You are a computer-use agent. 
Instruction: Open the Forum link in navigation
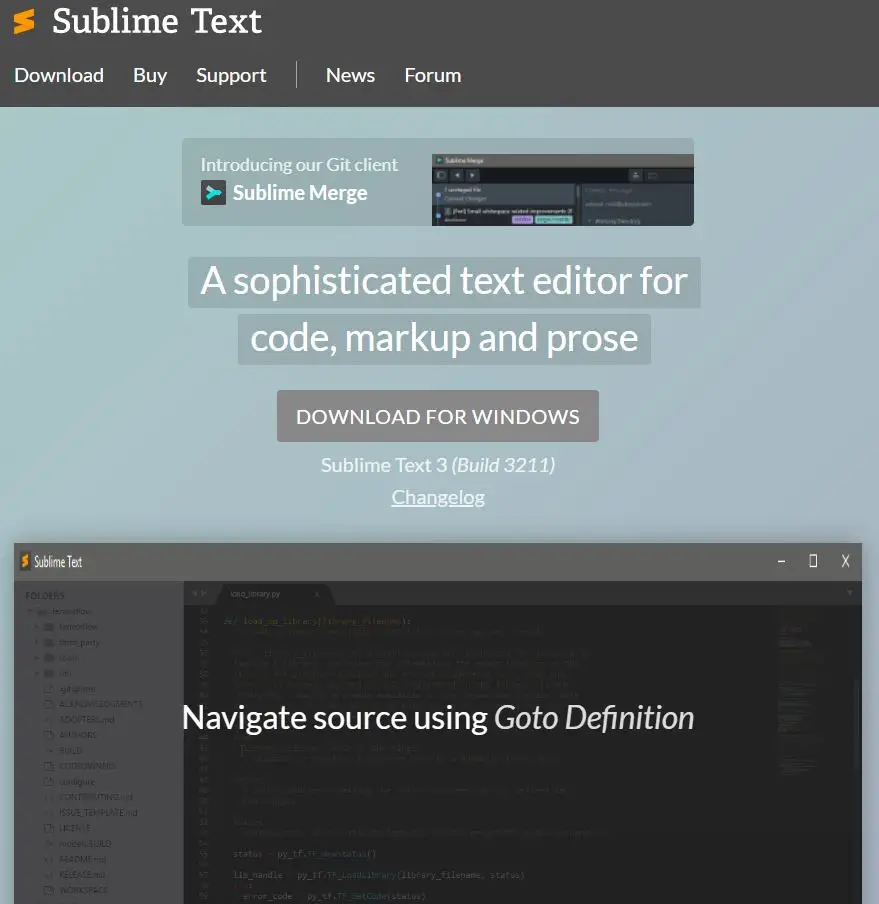tap(433, 75)
